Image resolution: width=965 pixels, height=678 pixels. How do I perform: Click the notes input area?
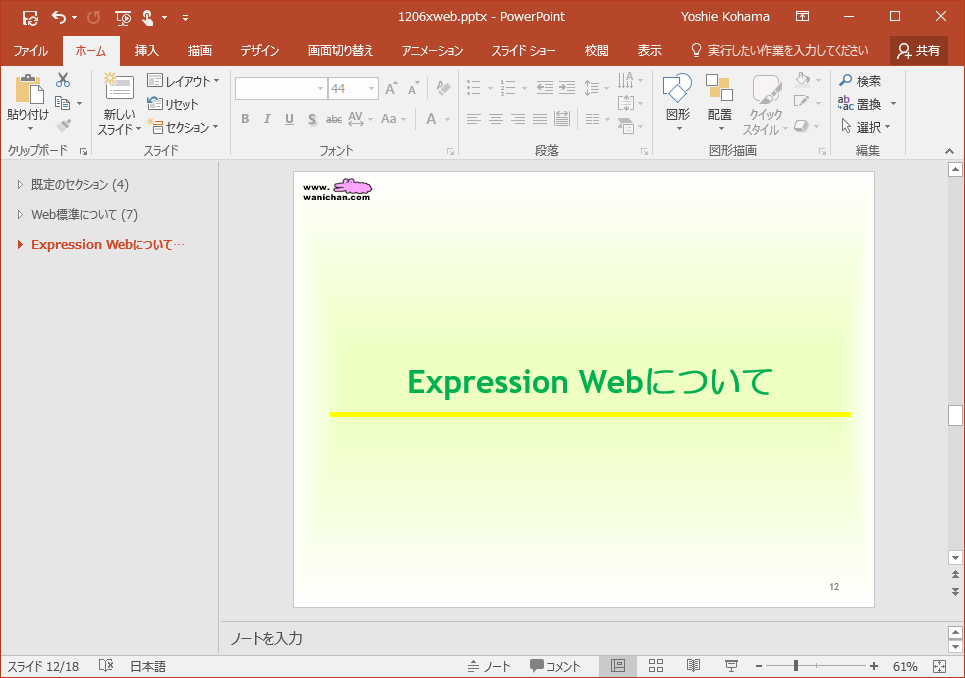583,638
